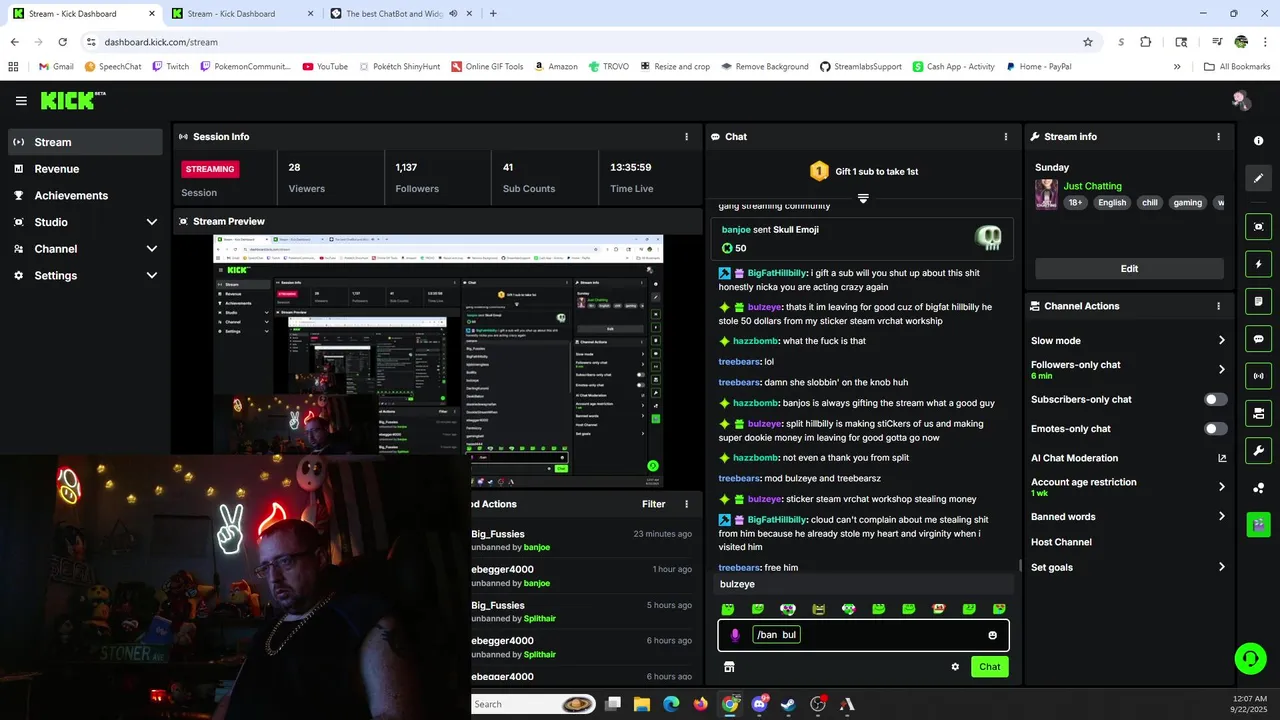The image size is (1280, 720).
Task: Click the Edit stream info button
Action: (x=1129, y=268)
